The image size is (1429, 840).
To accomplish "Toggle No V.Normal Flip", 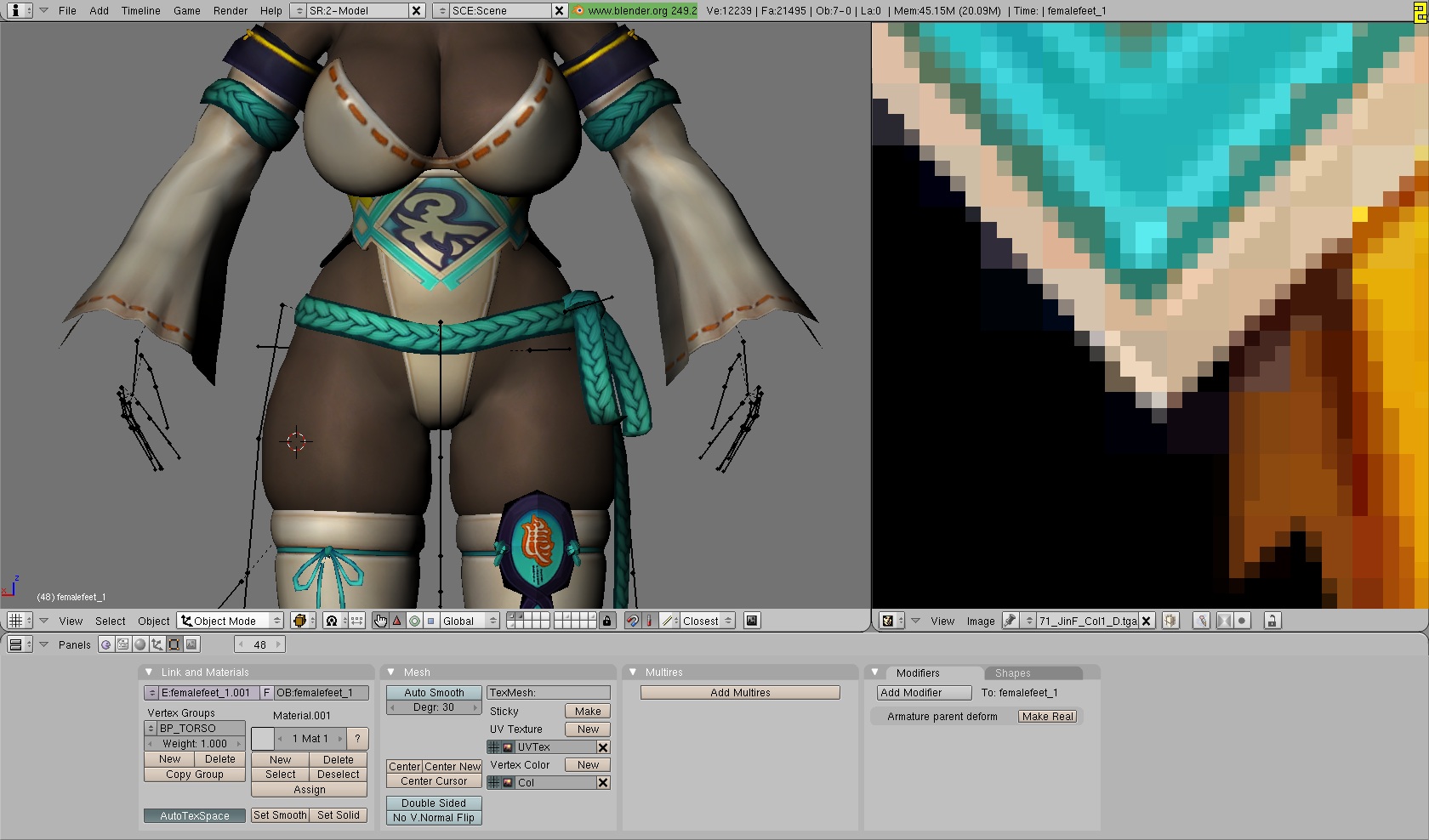I will coord(434,818).
